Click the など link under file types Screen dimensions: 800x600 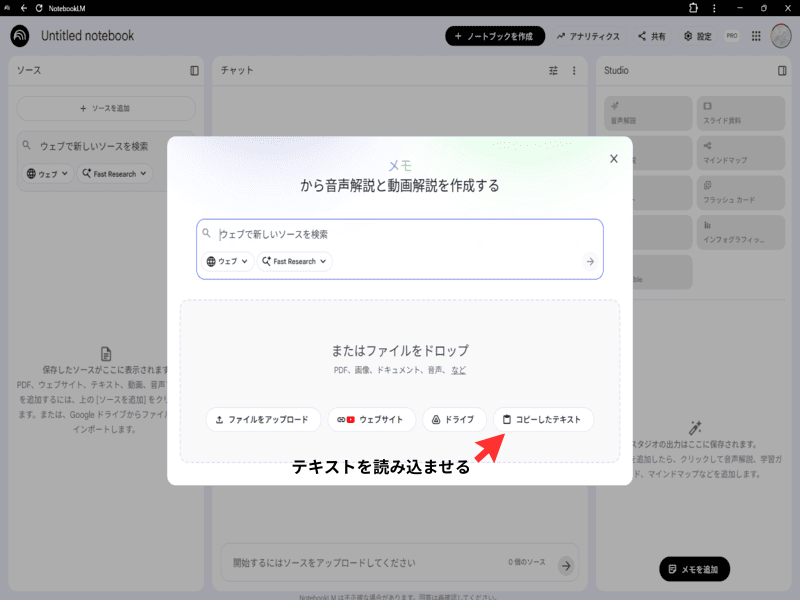click(x=458, y=370)
